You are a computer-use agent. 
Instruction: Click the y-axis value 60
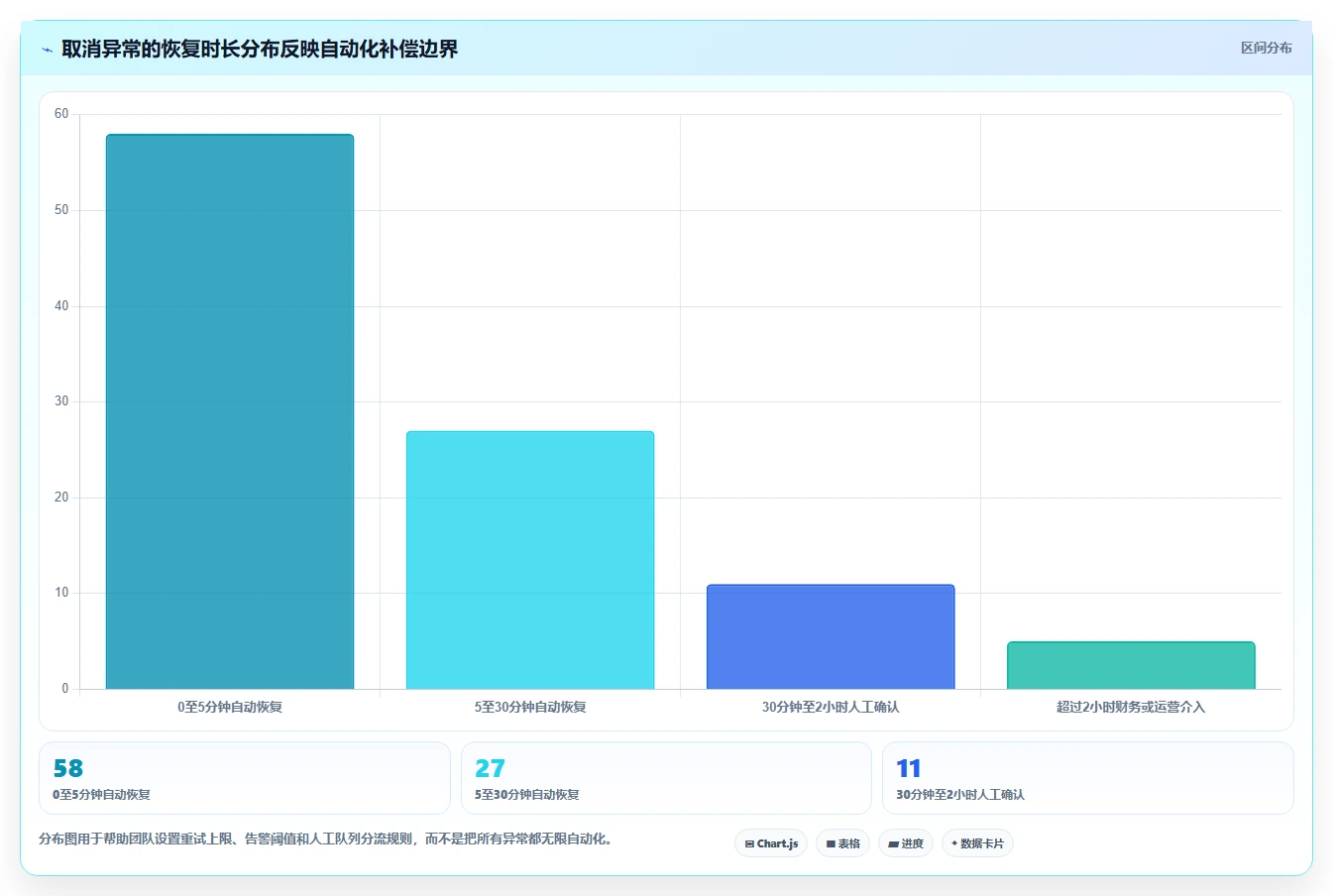tap(61, 114)
